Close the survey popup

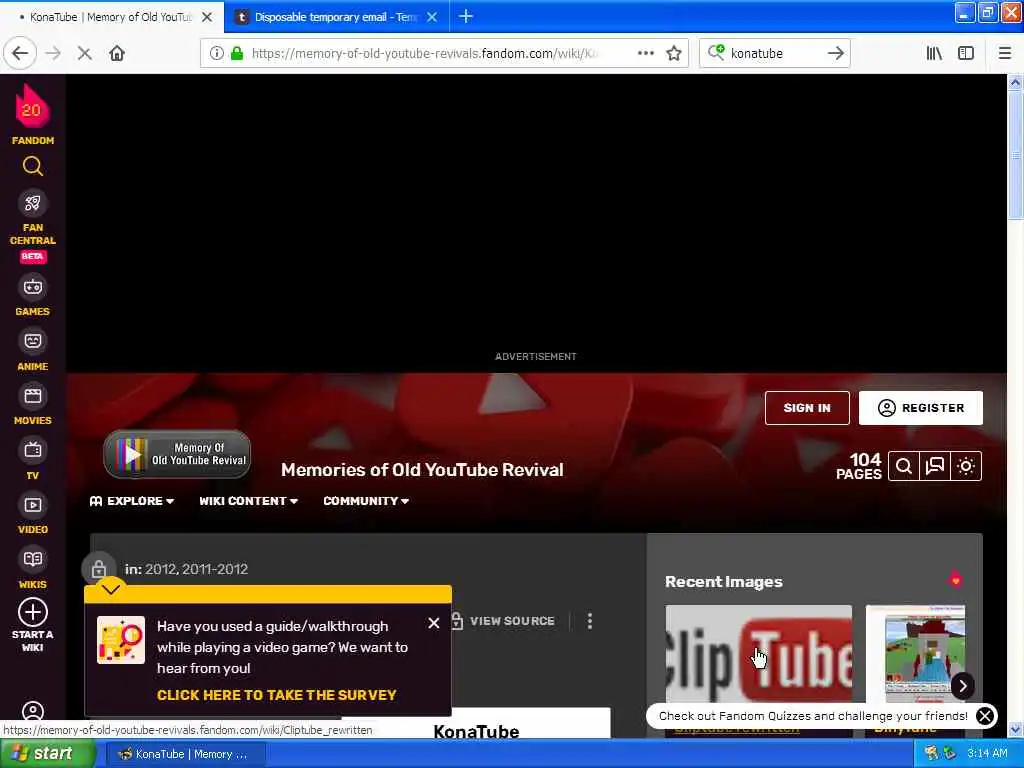click(x=434, y=623)
